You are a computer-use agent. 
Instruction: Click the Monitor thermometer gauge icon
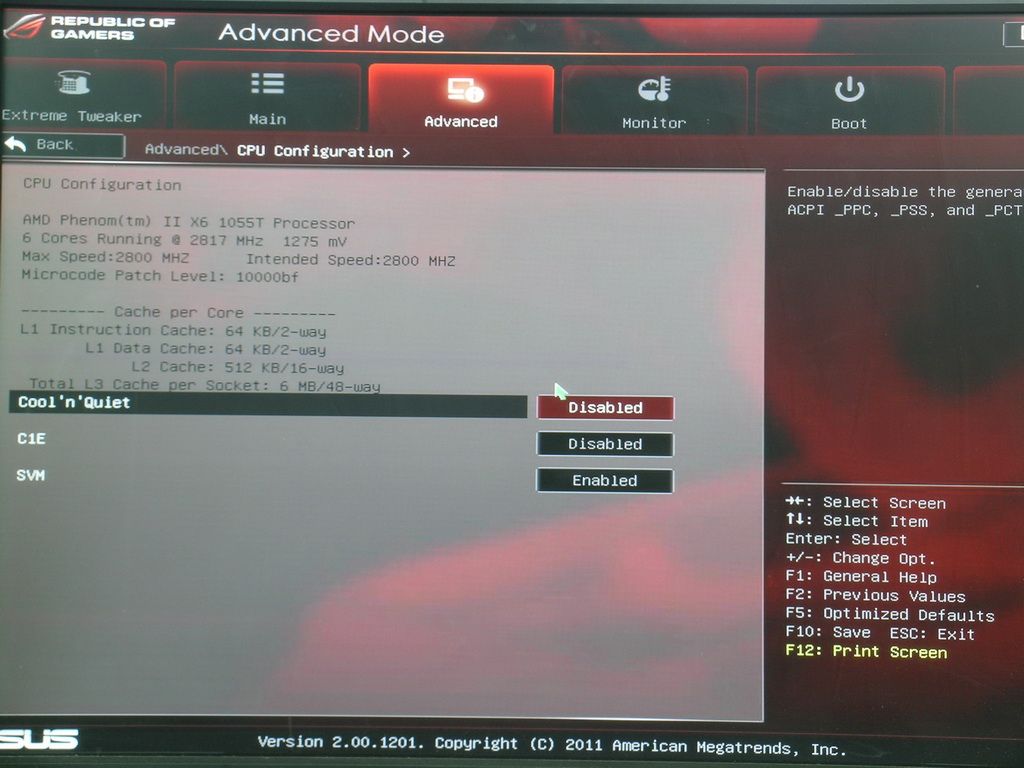(654, 89)
